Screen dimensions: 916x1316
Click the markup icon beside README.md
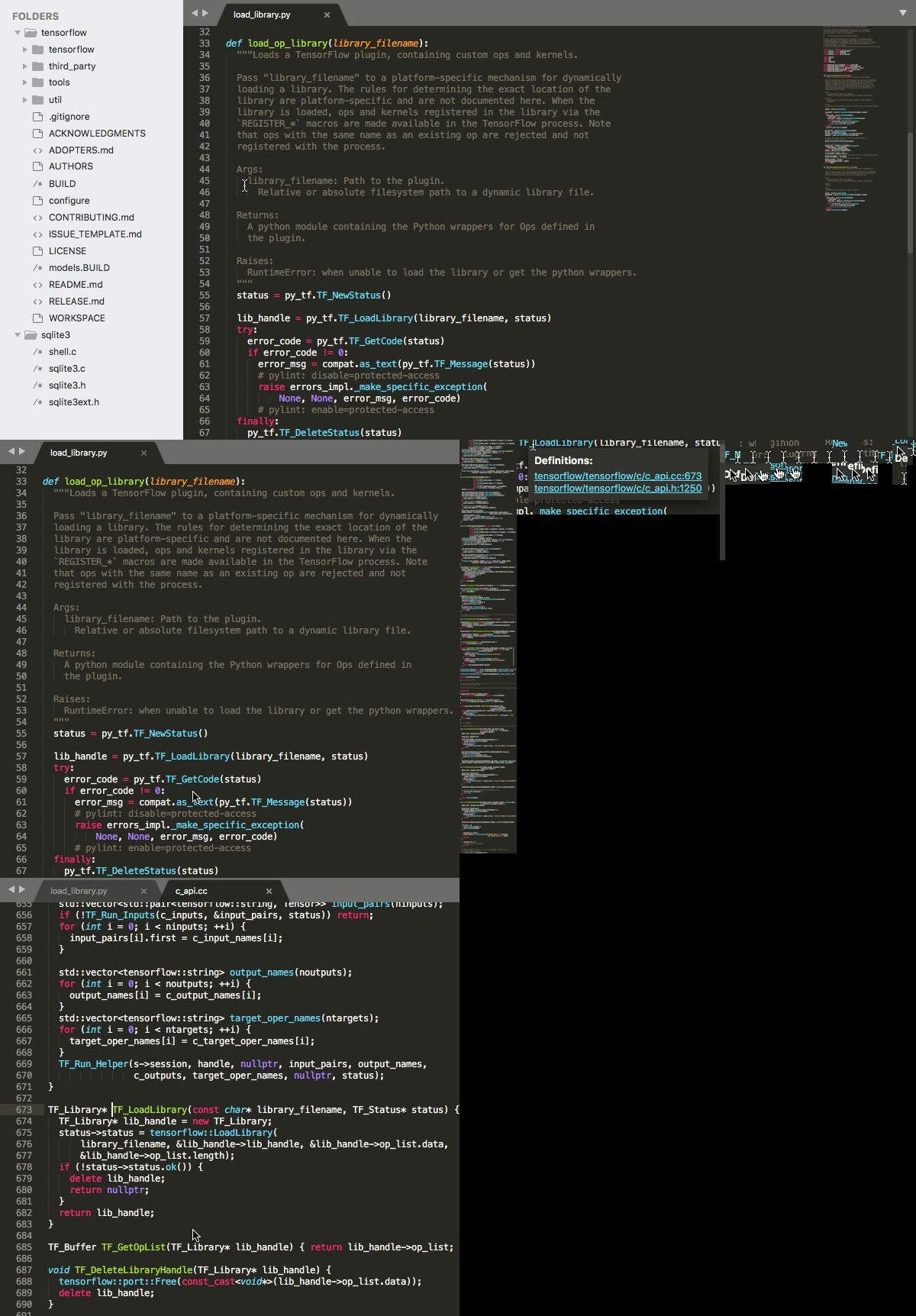point(38,285)
